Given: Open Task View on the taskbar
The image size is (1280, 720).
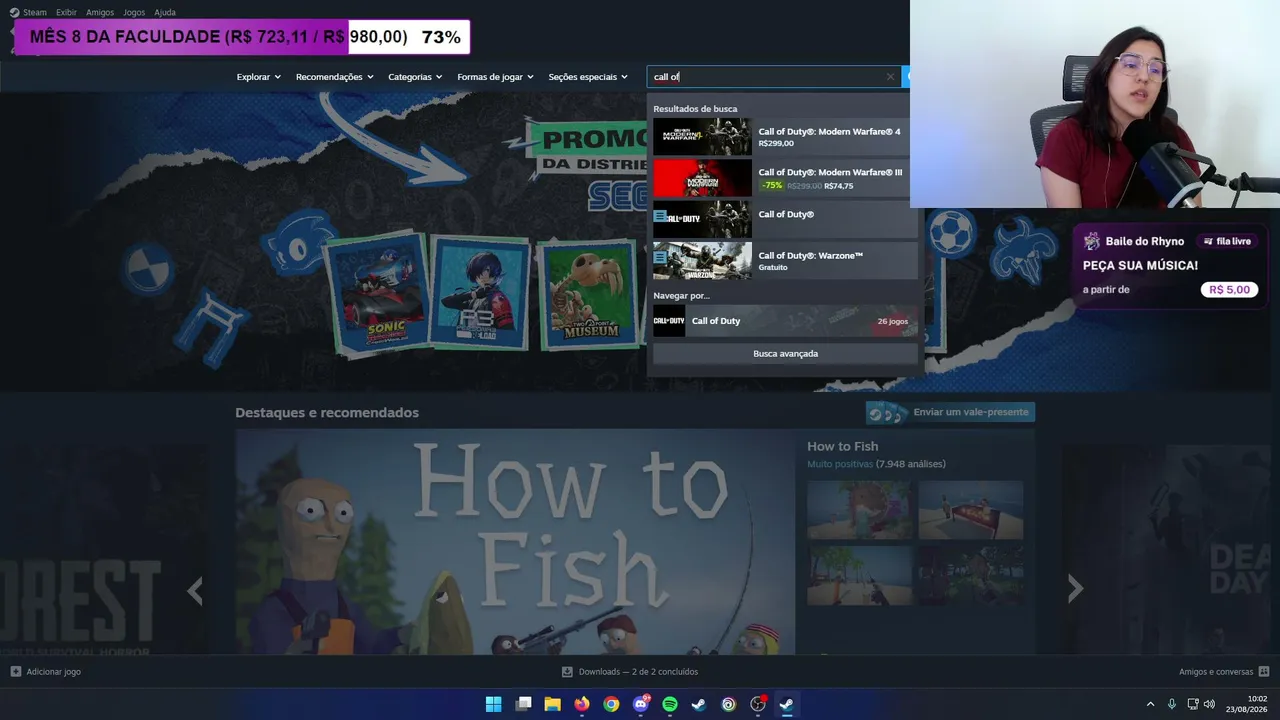Looking at the screenshot, I should [523, 704].
